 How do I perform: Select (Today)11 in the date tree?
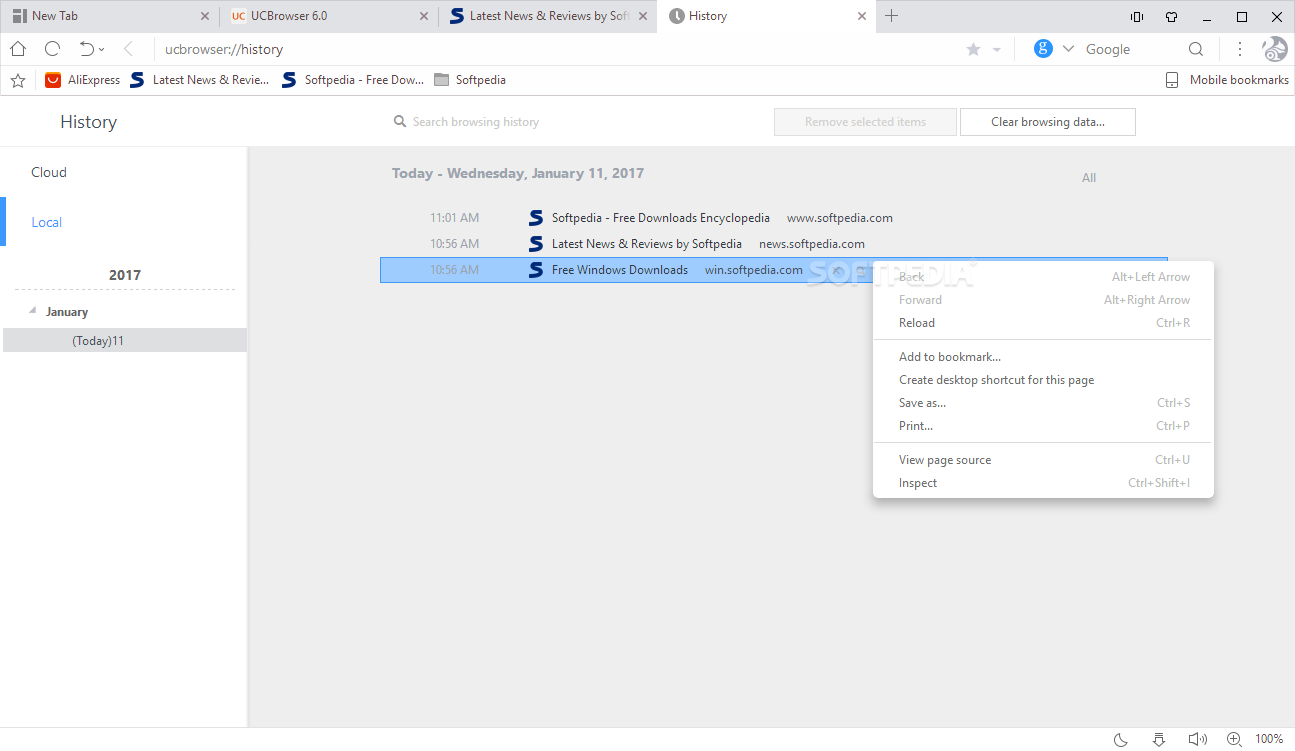pyautogui.click(x=125, y=340)
